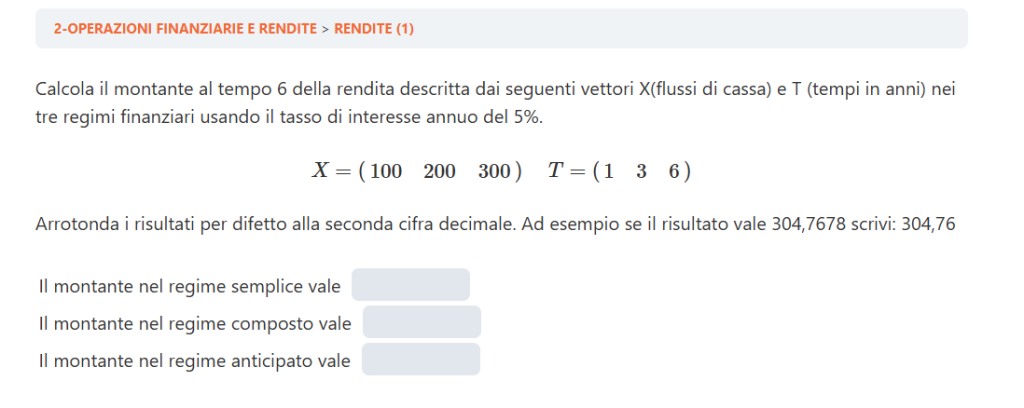Select the regime composto answer field
Screen dimensions: 1024x408
tap(421, 322)
